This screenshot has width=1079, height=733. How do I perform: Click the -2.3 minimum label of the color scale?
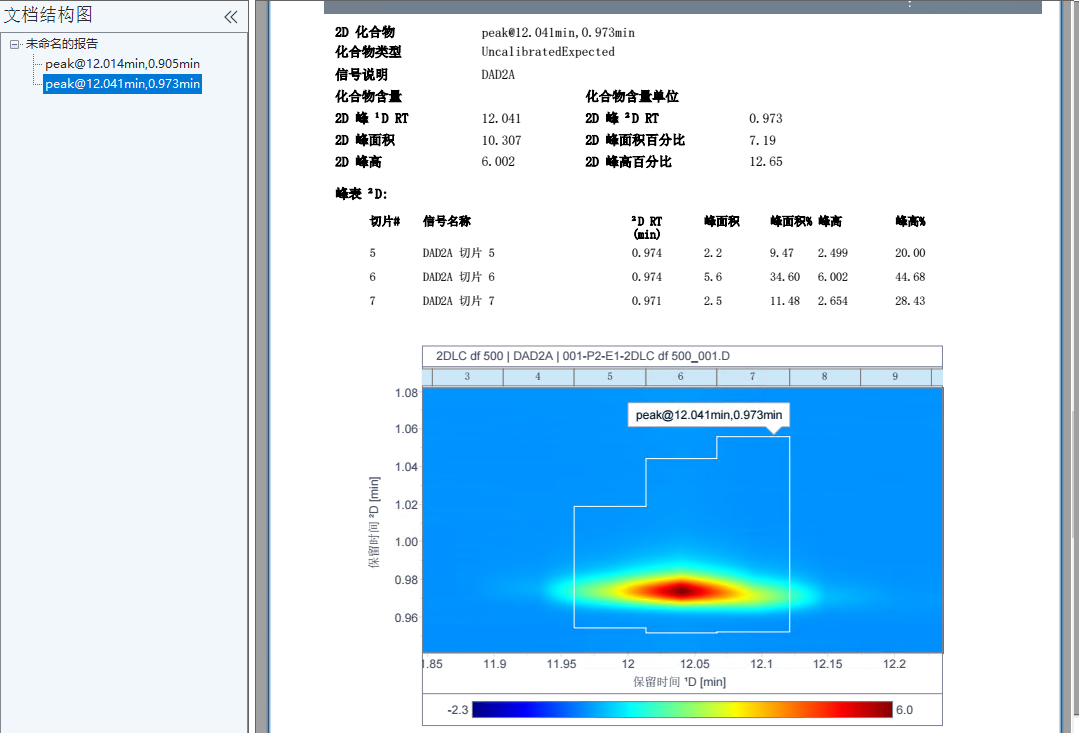[x=458, y=710]
